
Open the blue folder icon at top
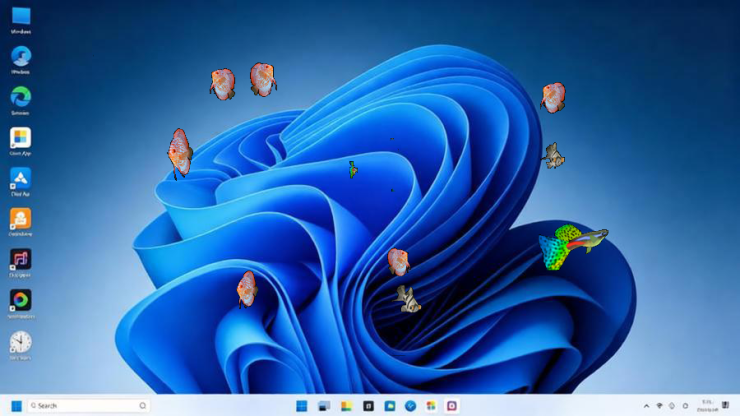click(21, 16)
